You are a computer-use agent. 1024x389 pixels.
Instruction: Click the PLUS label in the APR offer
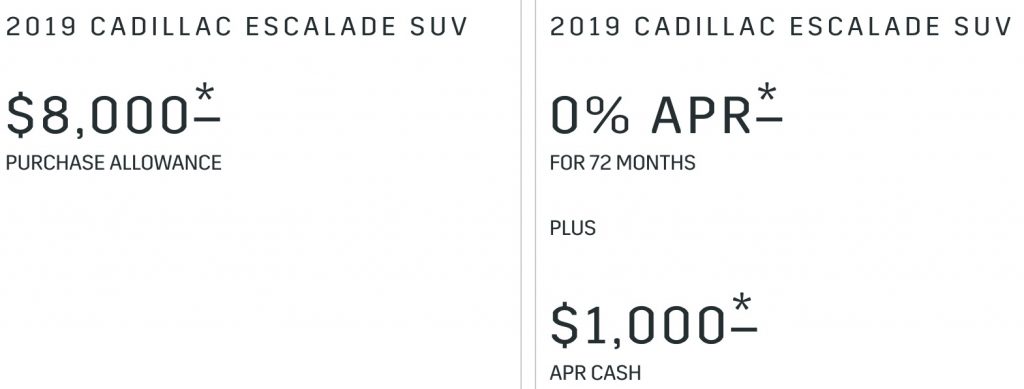point(573,228)
